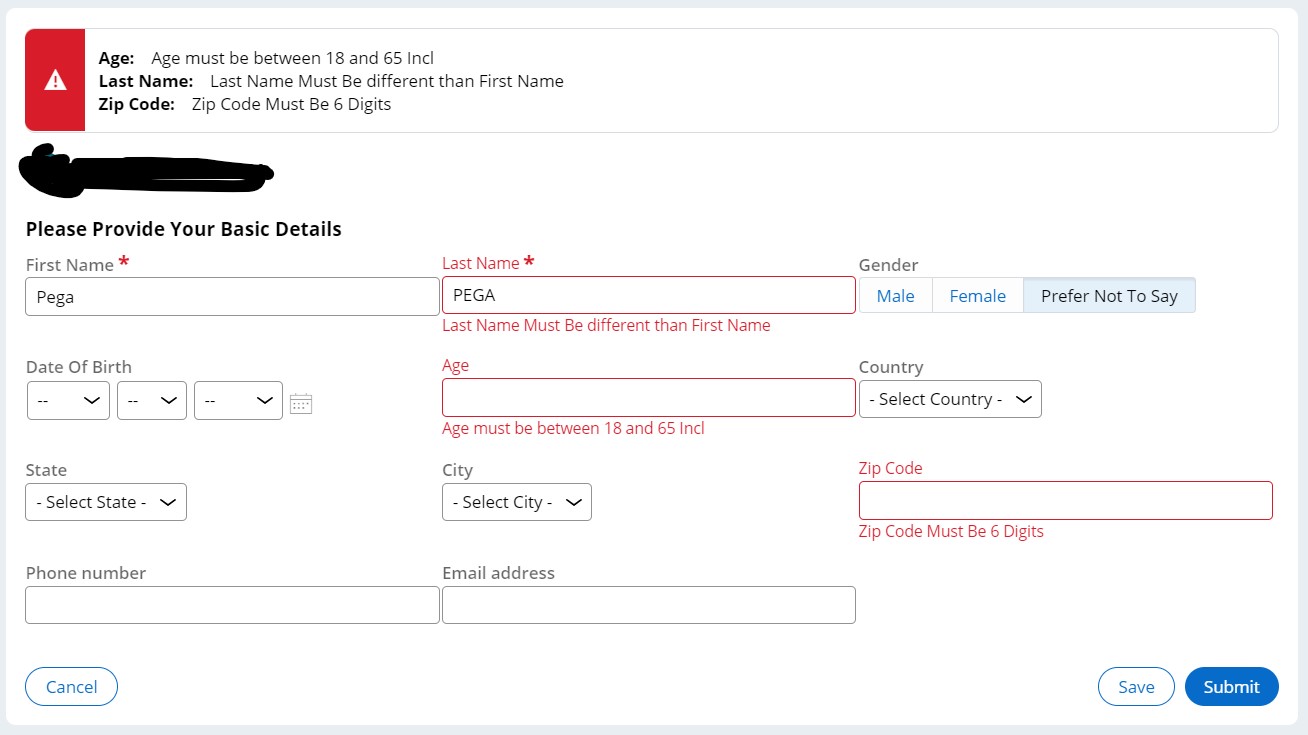Open the month dropdown under Date Of Birth
Image resolution: width=1308 pixels, height=735 pixels.
tap(151, 400)
